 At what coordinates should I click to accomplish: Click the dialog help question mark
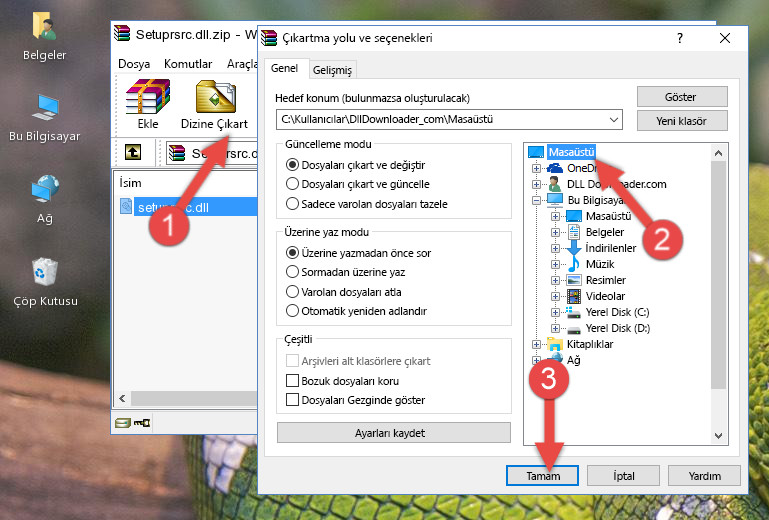(x=680, y=38)
